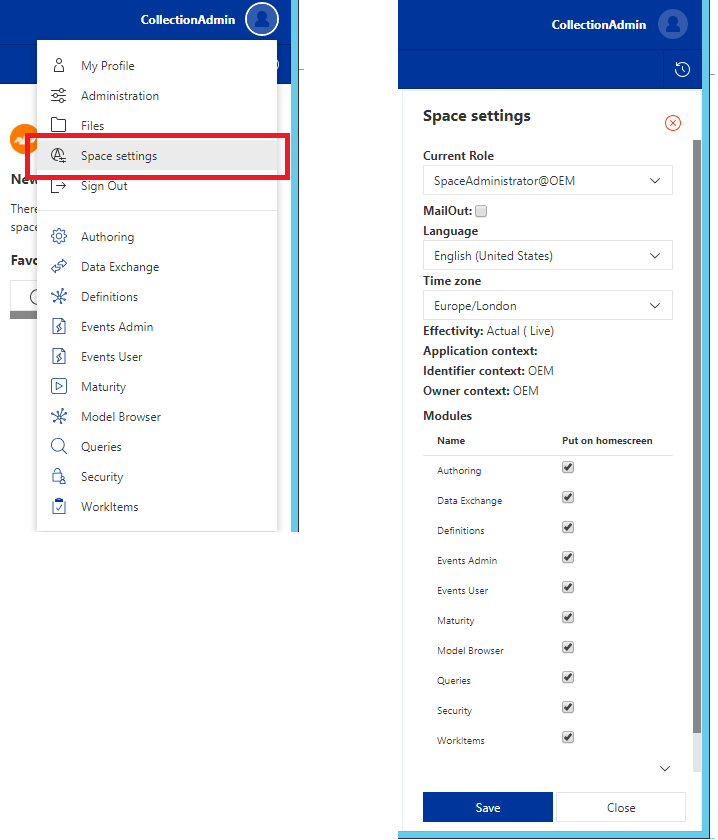Viewport: 718px width, 840px height.
Task: Open the Language dropdown
Action: 548,256
